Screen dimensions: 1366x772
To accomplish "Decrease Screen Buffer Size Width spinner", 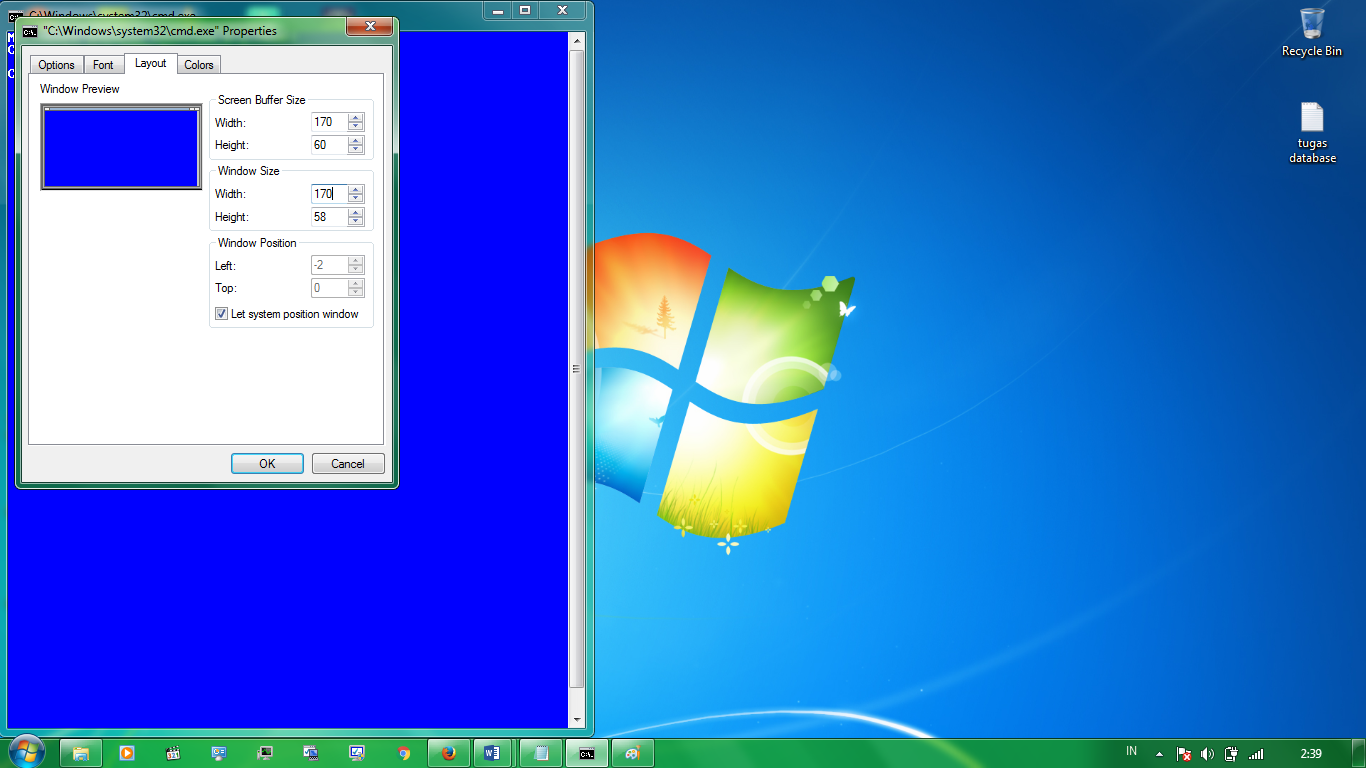I will click(x=356, y=127).
